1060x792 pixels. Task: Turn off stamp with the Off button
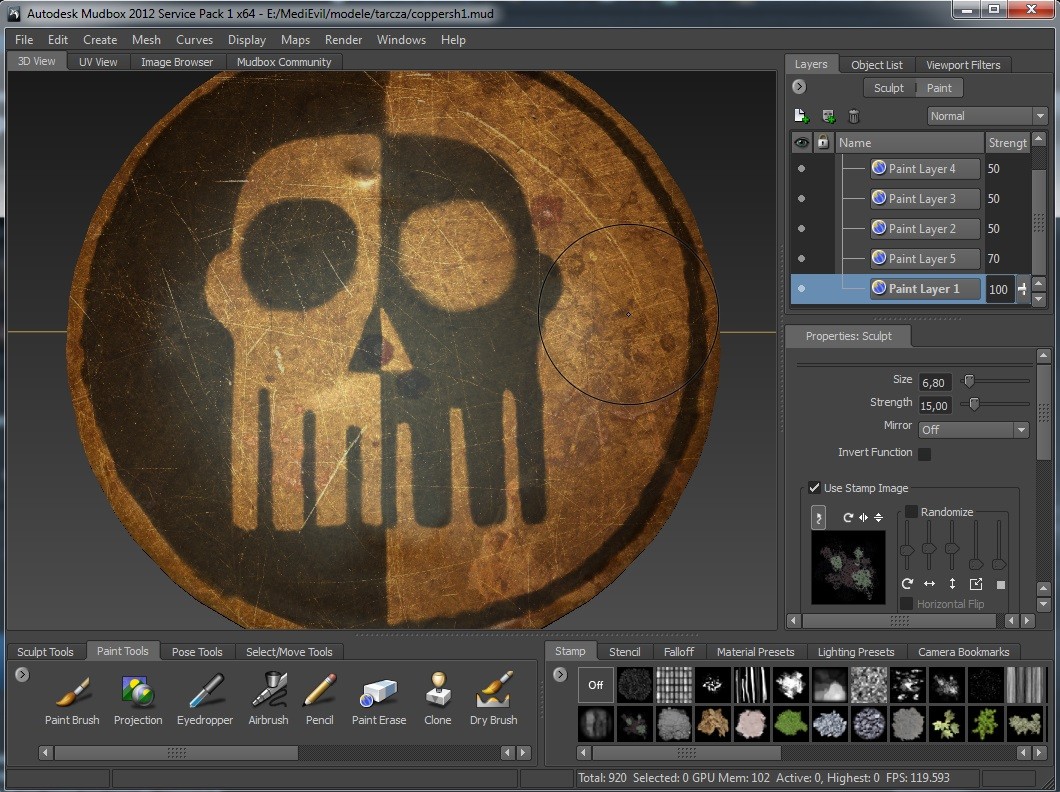point(596,685)
